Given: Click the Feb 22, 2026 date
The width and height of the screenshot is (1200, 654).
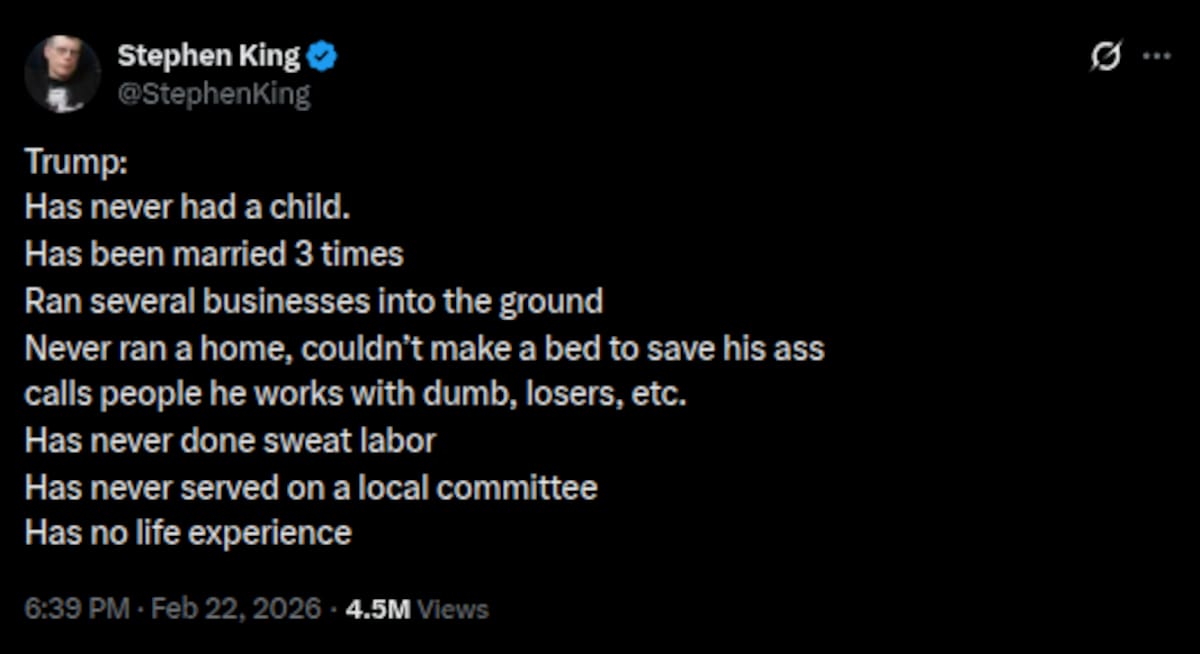Looking at the screenshot, I should point(236,608).
